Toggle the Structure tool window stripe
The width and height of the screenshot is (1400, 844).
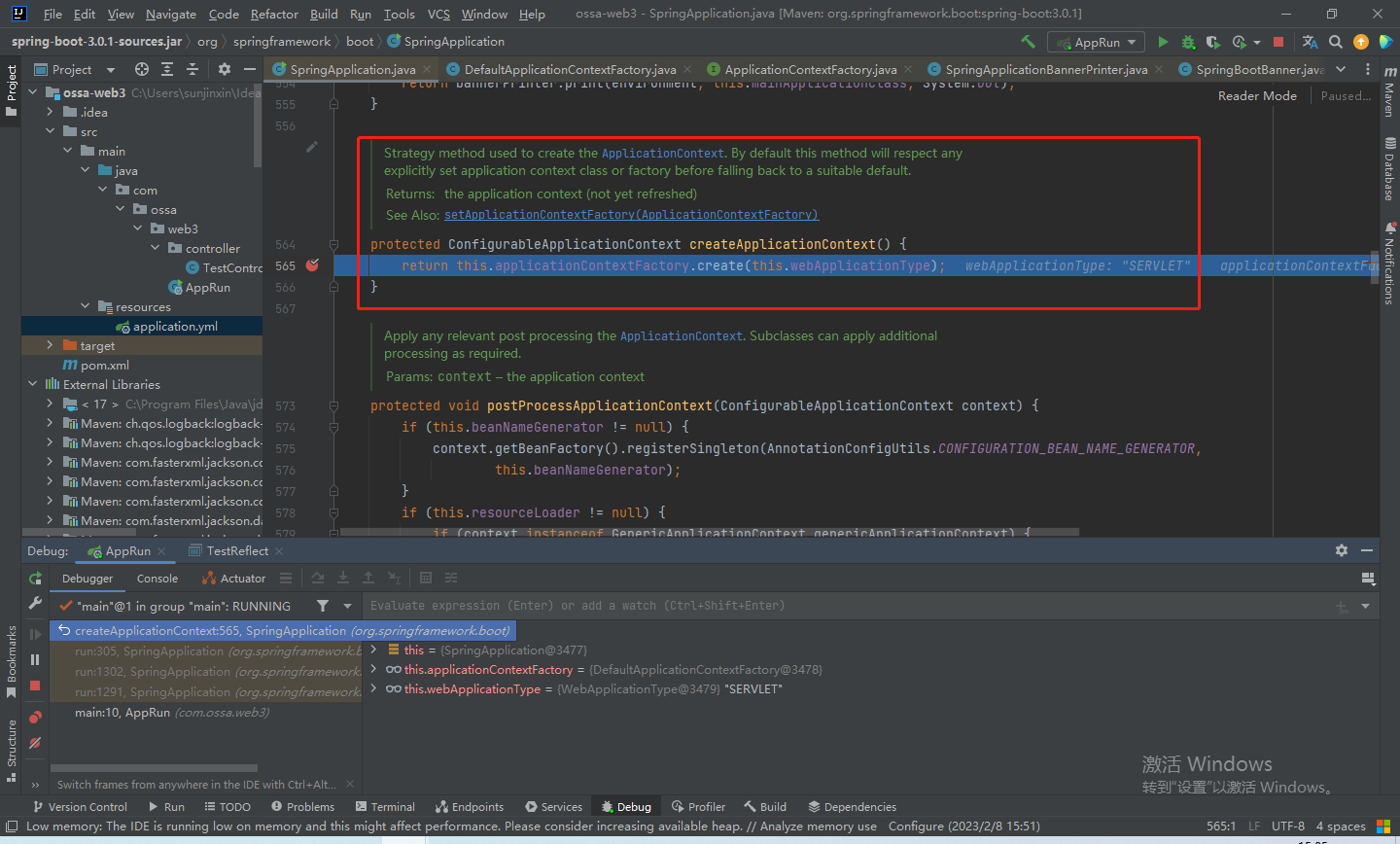12,751
